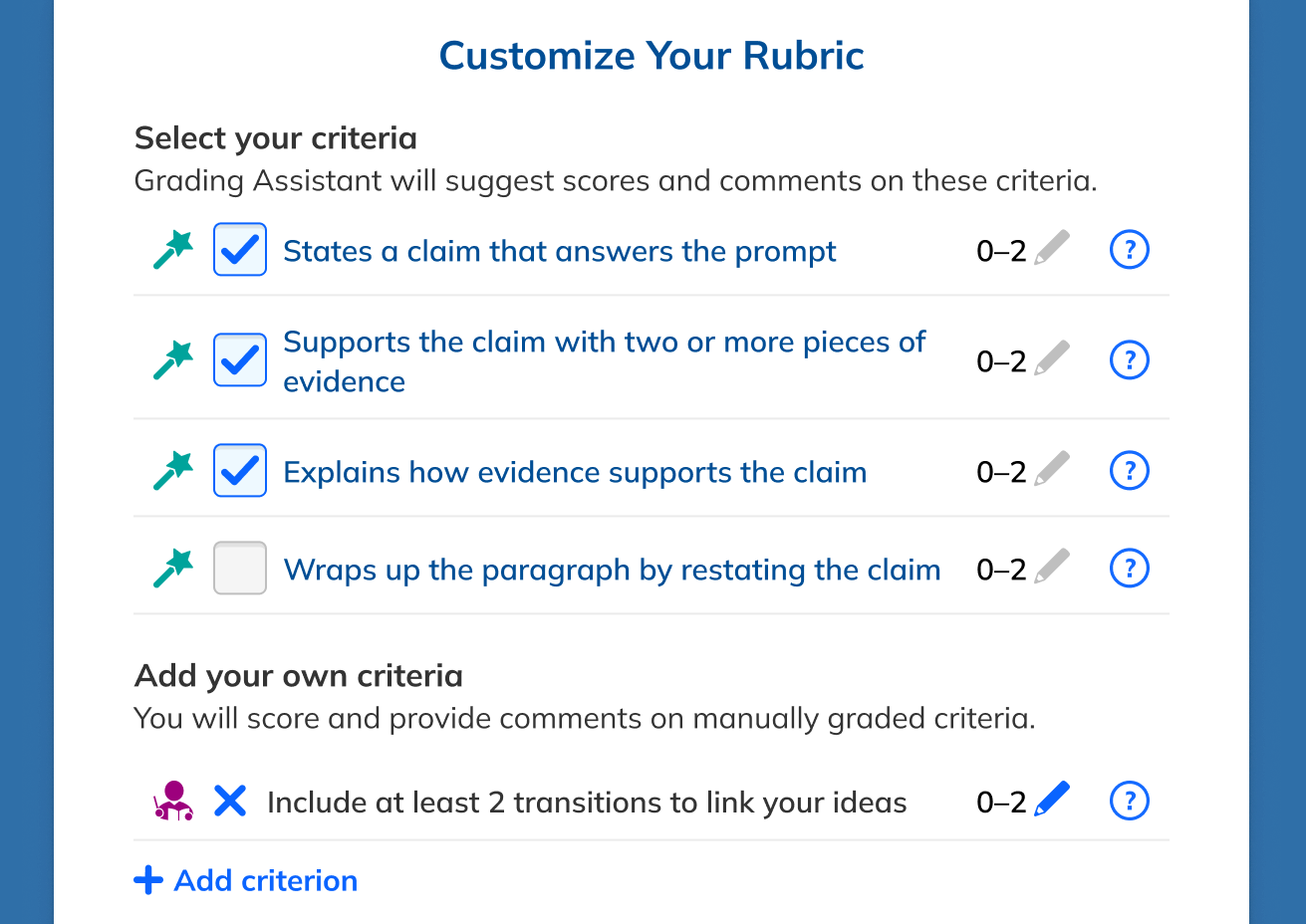
Task: Click help icon for transitions criterion
Action: tap(1129, 801)
